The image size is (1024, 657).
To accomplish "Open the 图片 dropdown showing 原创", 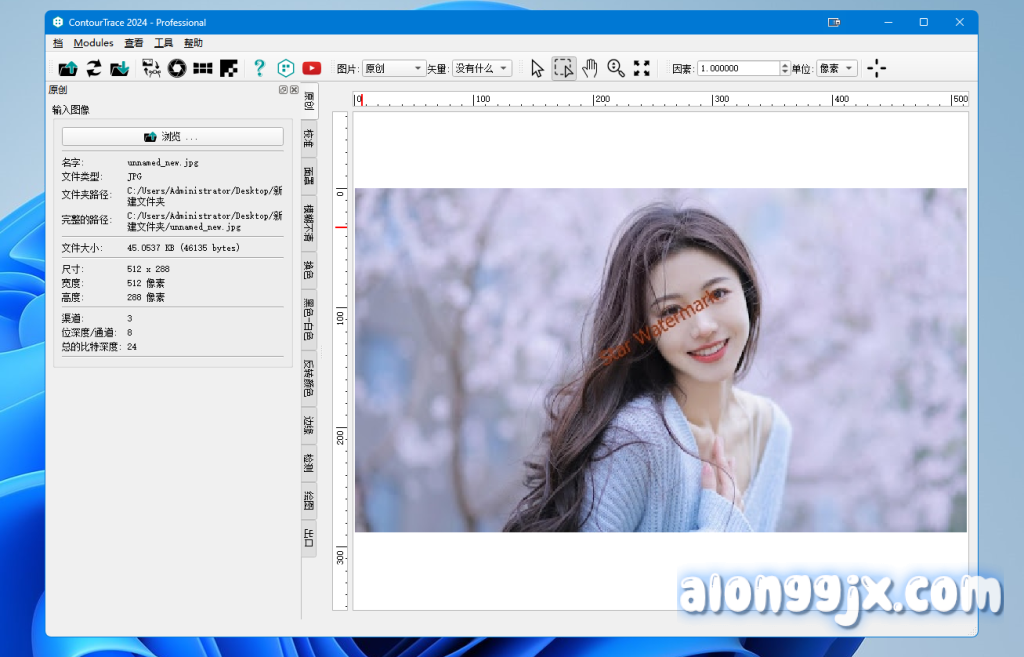I will click(394, 68).
